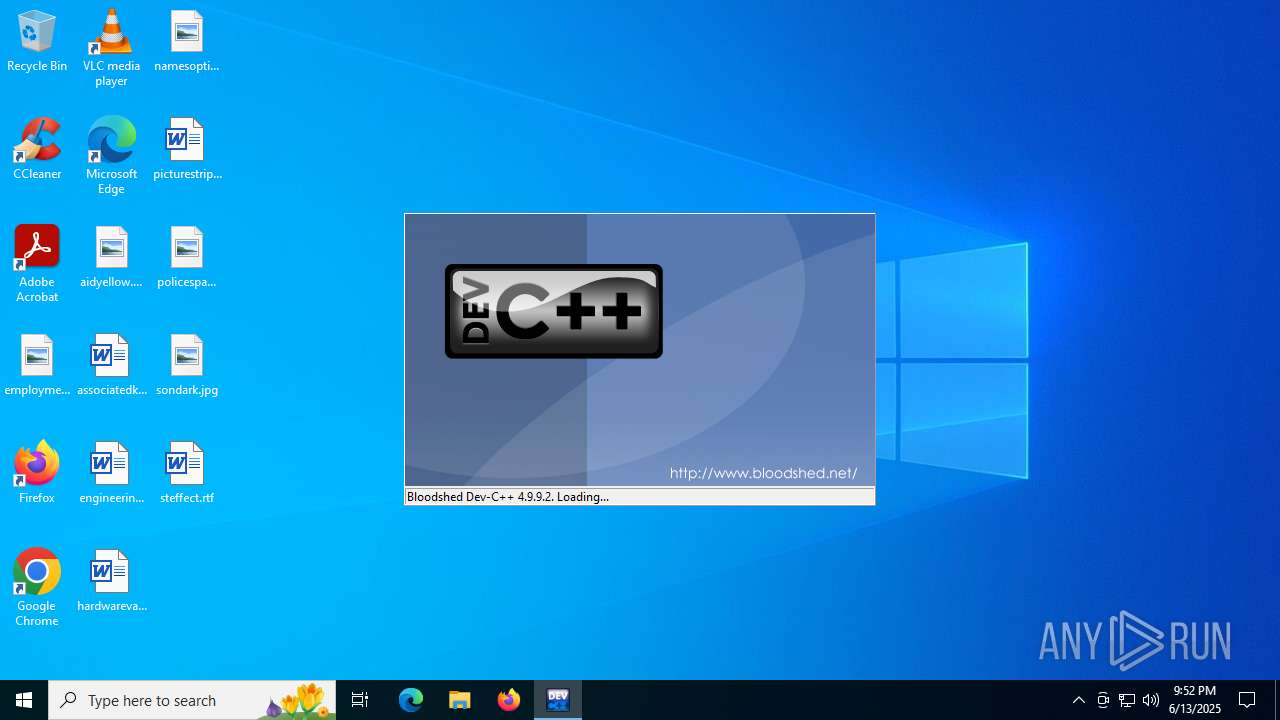Open File Explorer from taskbar
This screenshot has height=720, width=1280.
click(x=460, y=700)
